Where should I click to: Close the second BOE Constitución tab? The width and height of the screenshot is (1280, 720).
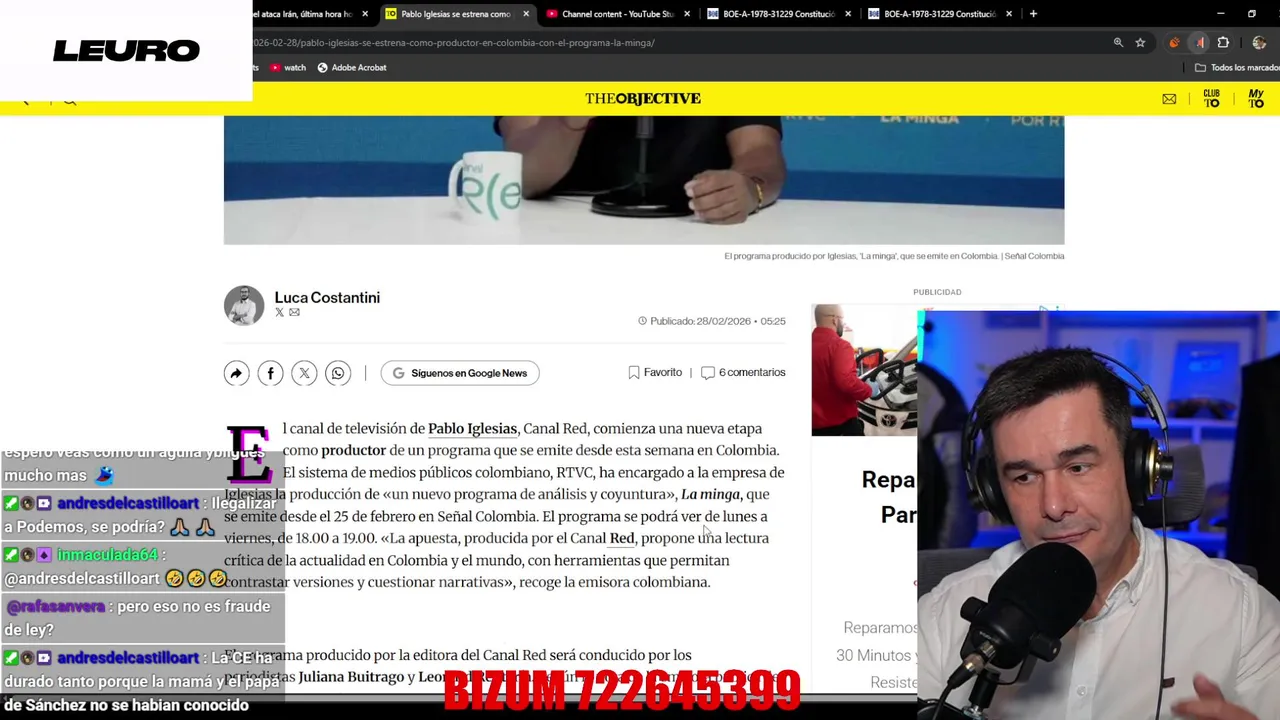(1009, 14)
